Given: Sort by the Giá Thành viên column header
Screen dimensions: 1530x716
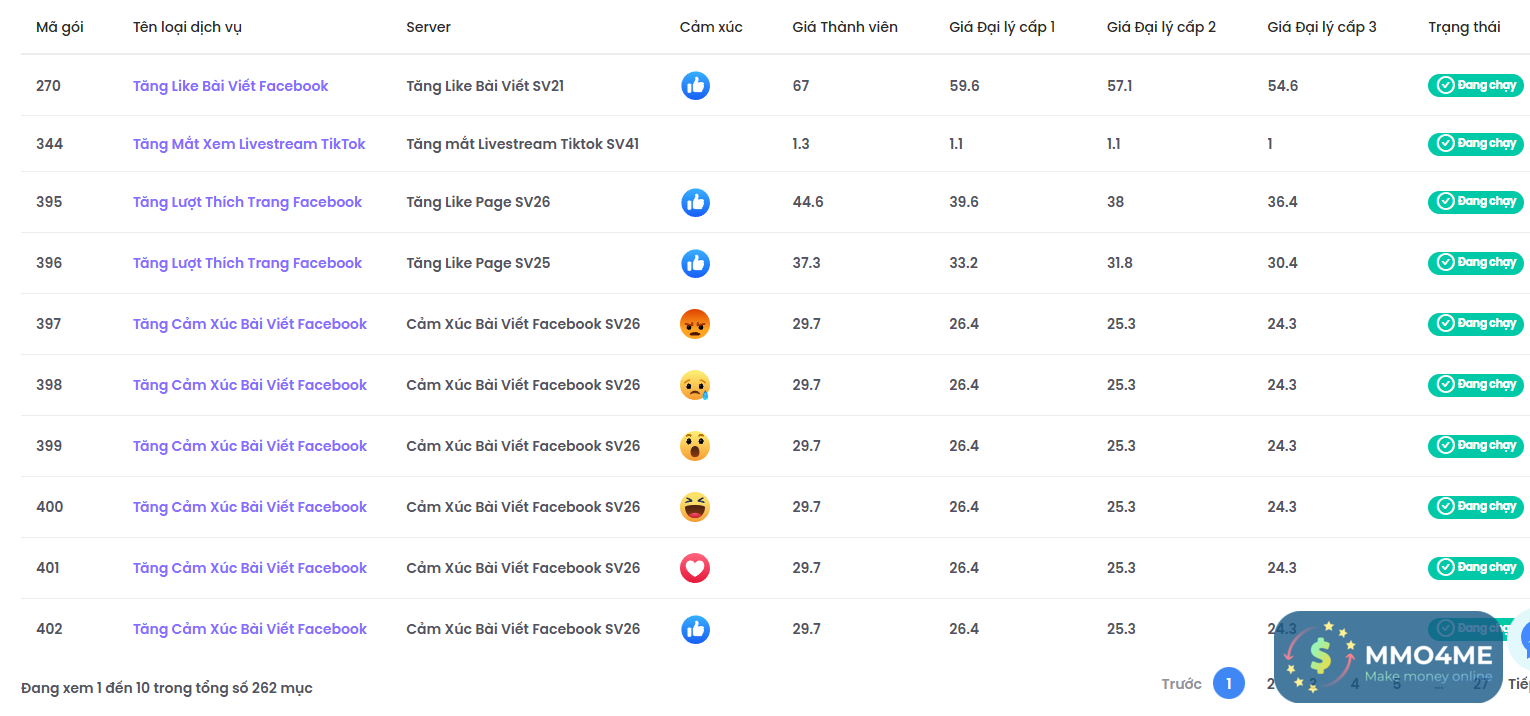Looking at the screenshot, I should (845, 27).
